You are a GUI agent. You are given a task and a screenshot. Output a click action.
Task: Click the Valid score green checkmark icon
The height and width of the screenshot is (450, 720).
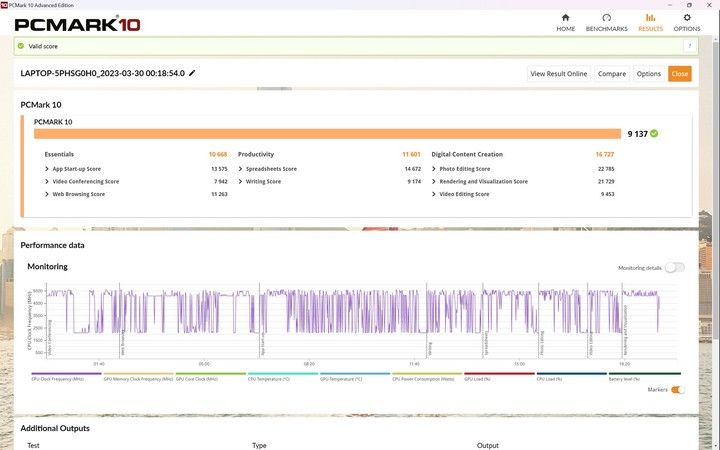coord(21,46)
